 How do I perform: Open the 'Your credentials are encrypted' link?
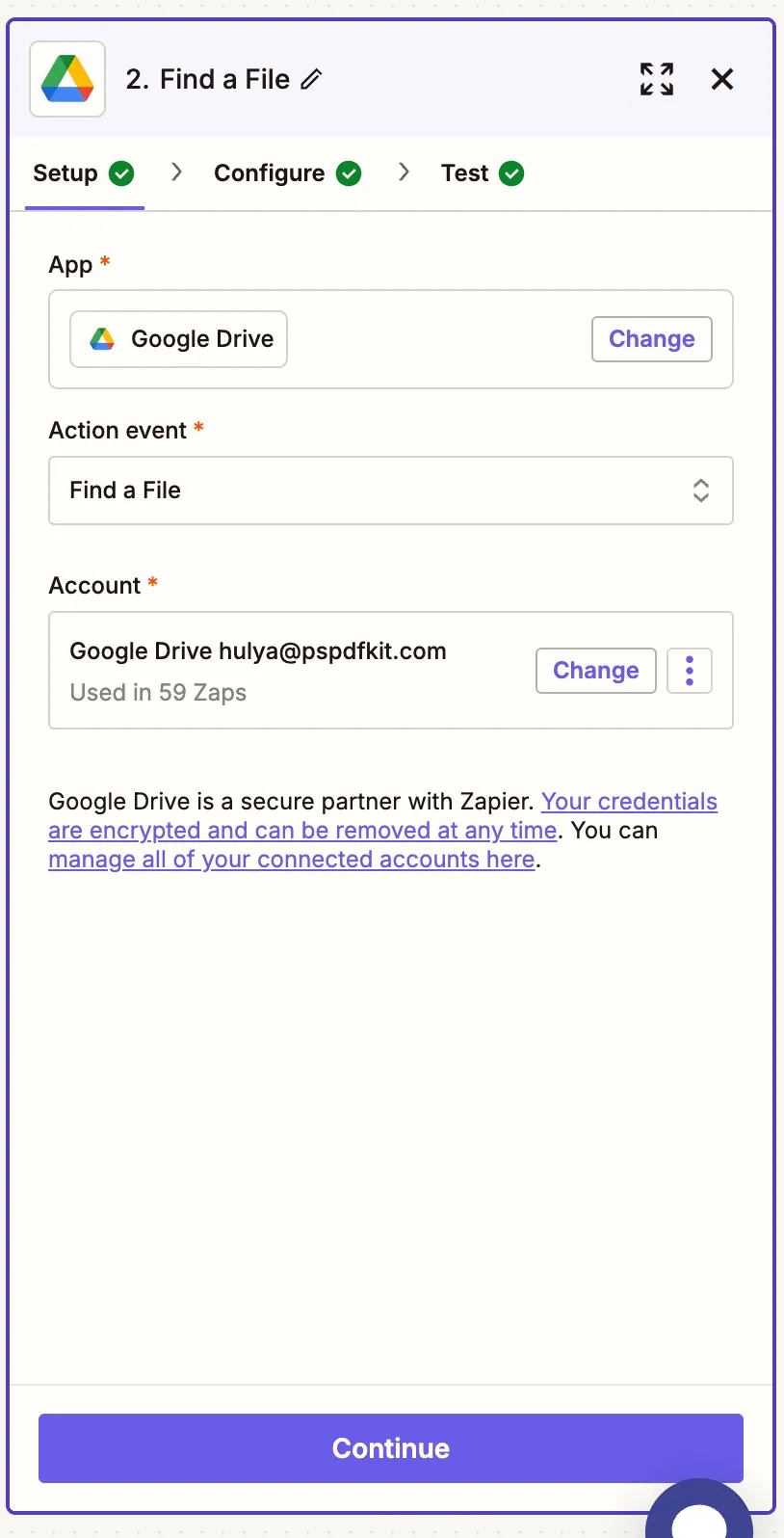(629, 802)
